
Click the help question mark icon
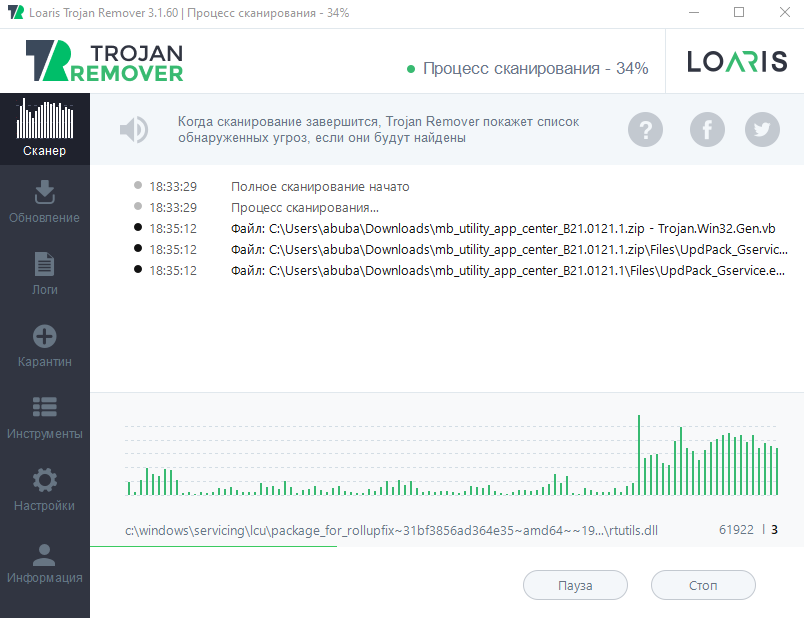click(646, 129)
